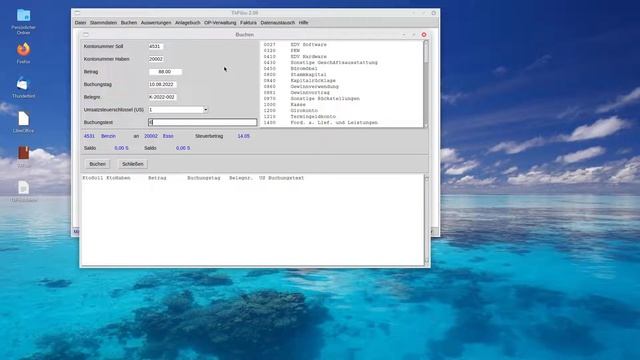Image resolution: width=640 pixels, height=360 pixels.
Task: Select account 0840 Kapitalrücklage
Action: tap(300, 81)
